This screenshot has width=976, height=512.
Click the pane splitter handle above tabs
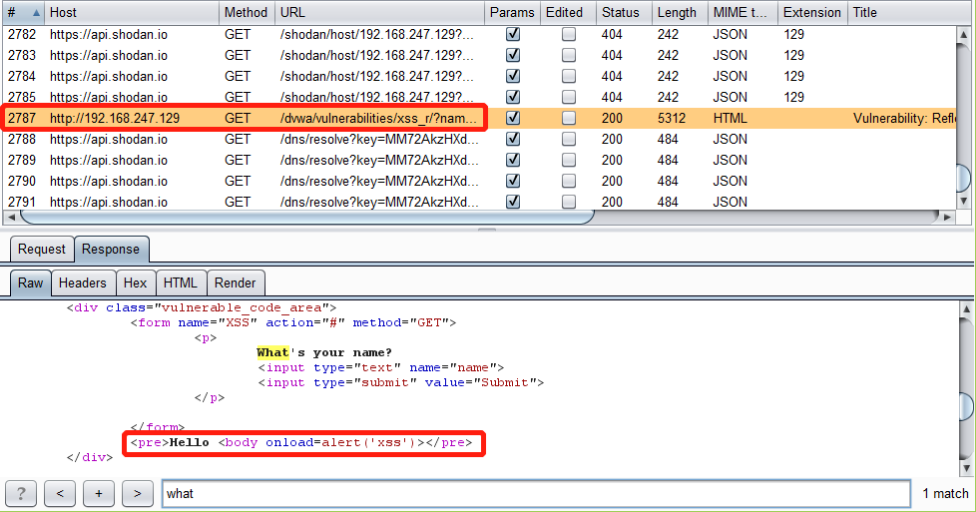pyautogui.click(x=487, y=229)
